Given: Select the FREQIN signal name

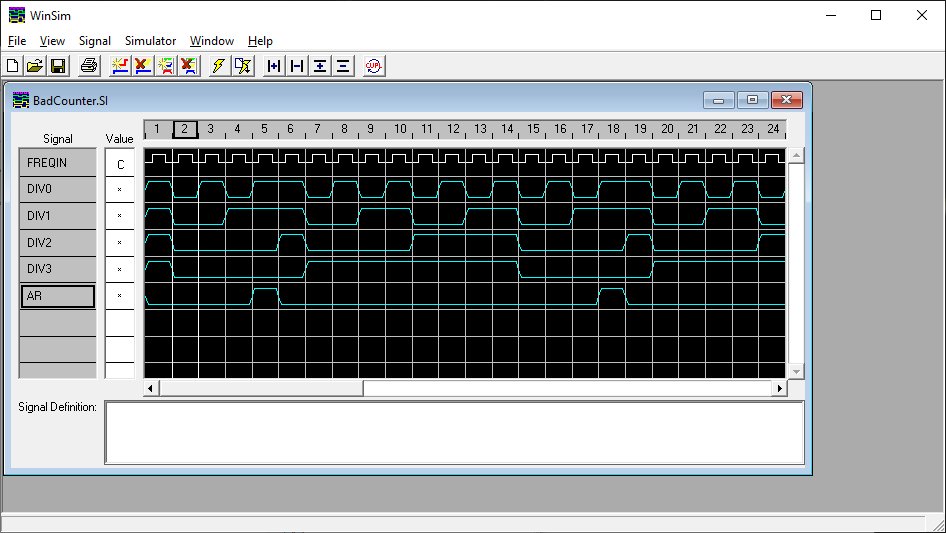Looking at the screenshot, I should tap(58, 163).
